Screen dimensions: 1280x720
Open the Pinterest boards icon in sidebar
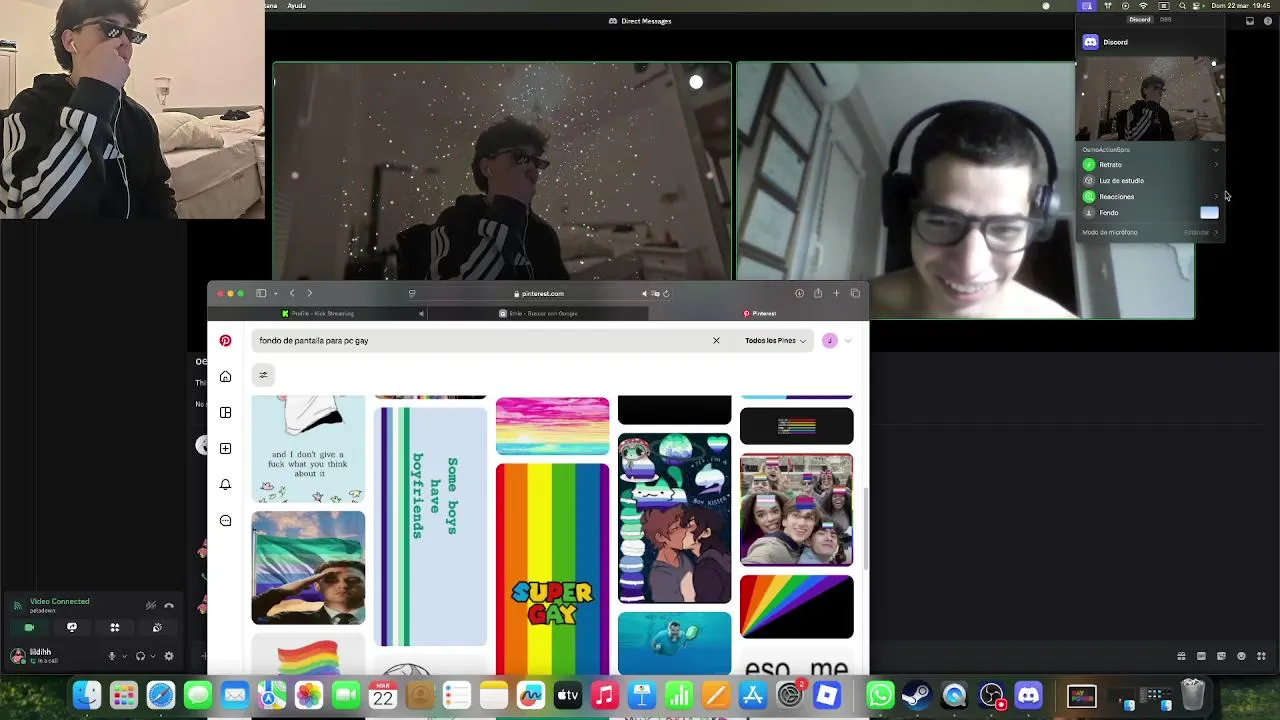click(225, 413)
